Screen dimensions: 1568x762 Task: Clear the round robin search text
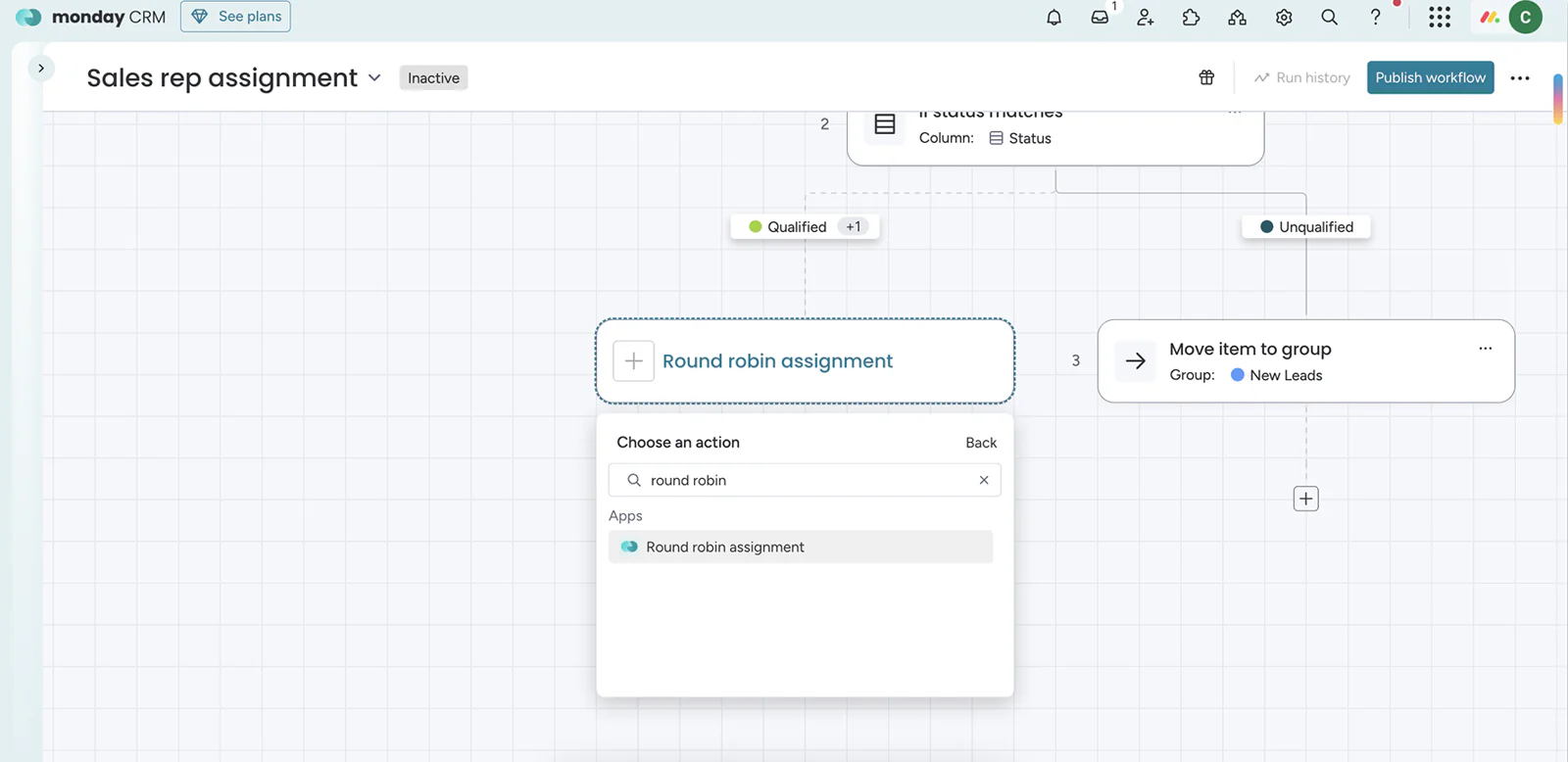tap(984, 480)
